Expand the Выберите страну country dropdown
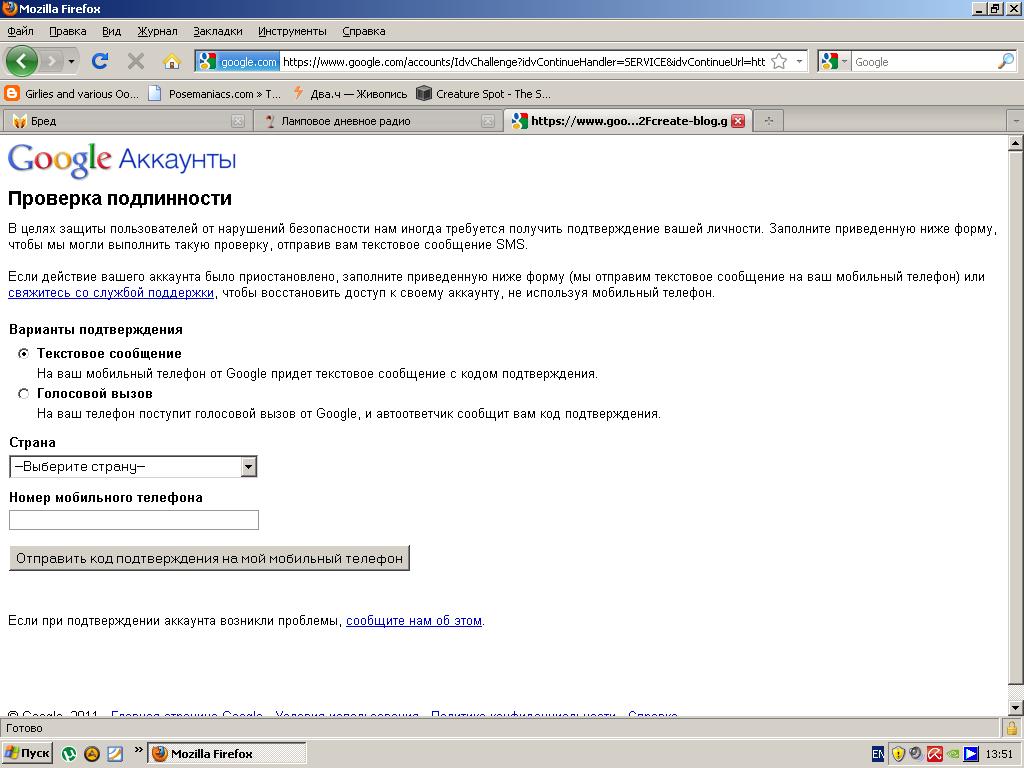This screenshot has height=768, width=1024. [x=133, y=466]
